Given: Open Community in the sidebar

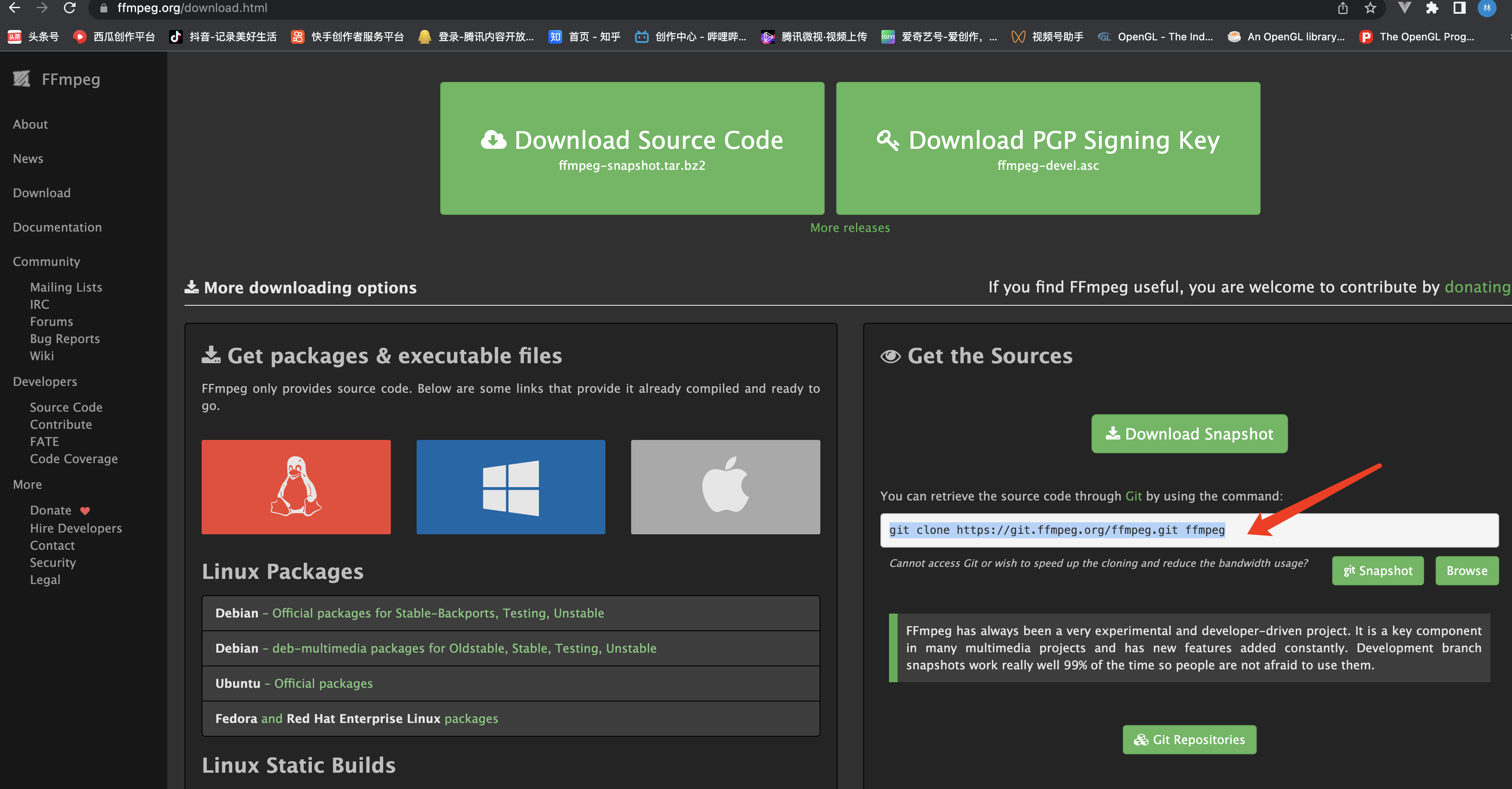Looking at the screenshot, I should [46, 262].
